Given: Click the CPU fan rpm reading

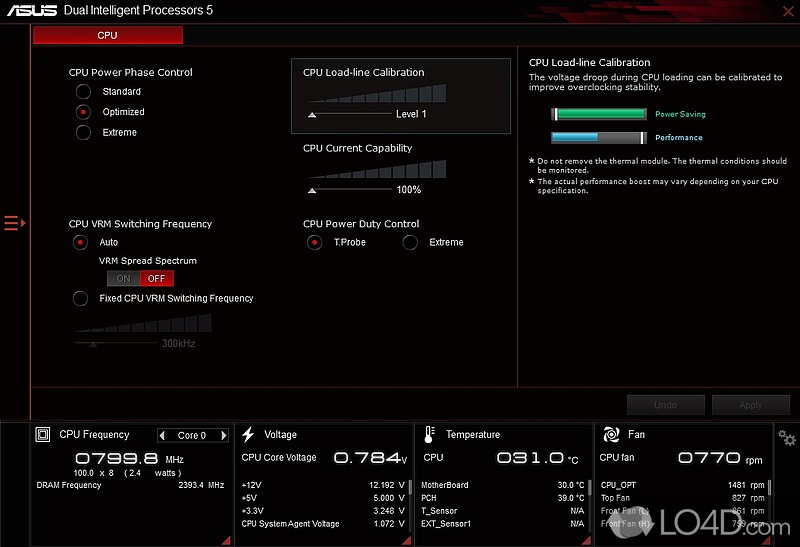Looking at the screenshot, I should 720,458.
